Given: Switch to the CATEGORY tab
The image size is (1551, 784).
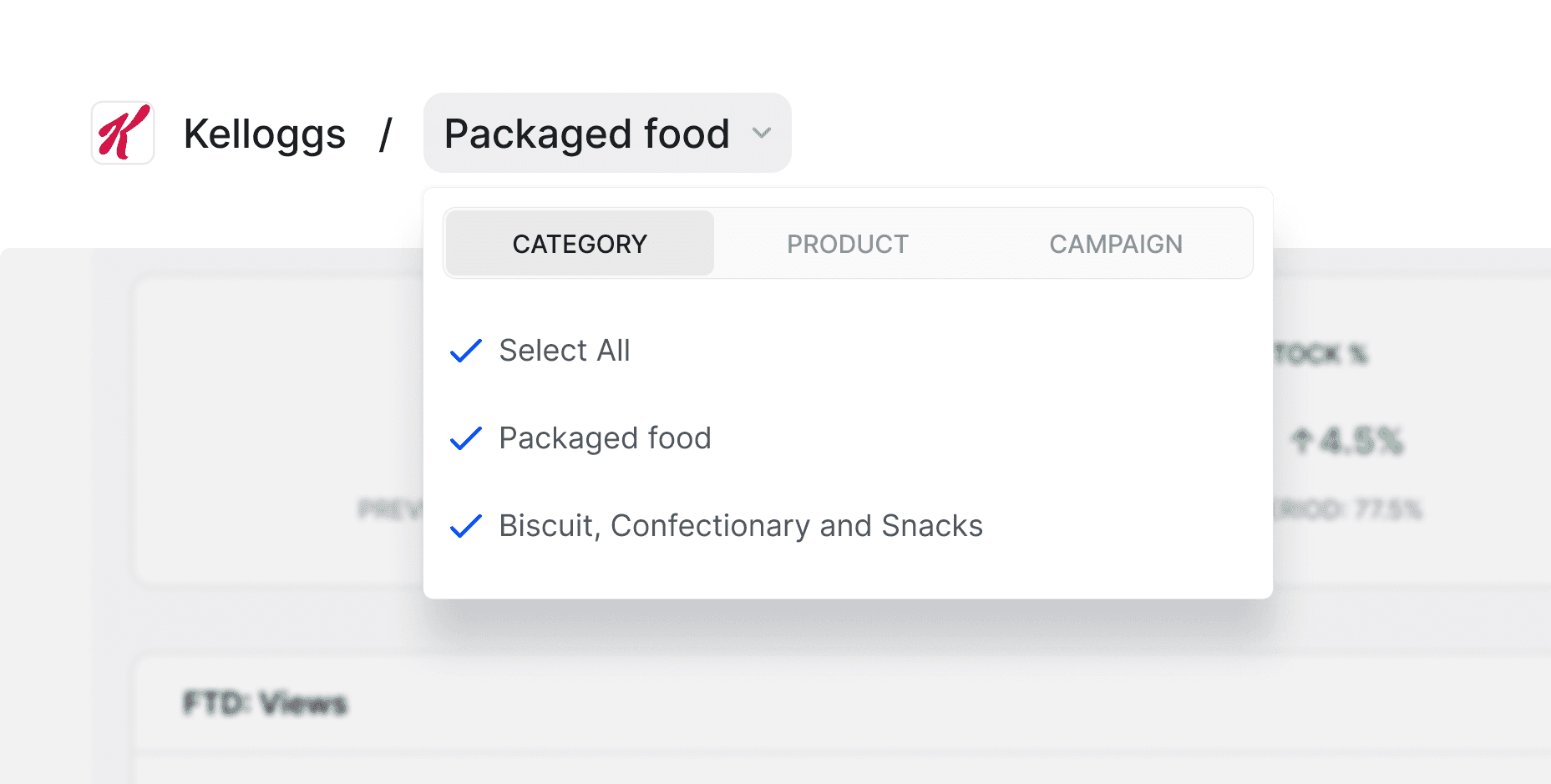Looking at the screenshot, I should pos(580,244).
